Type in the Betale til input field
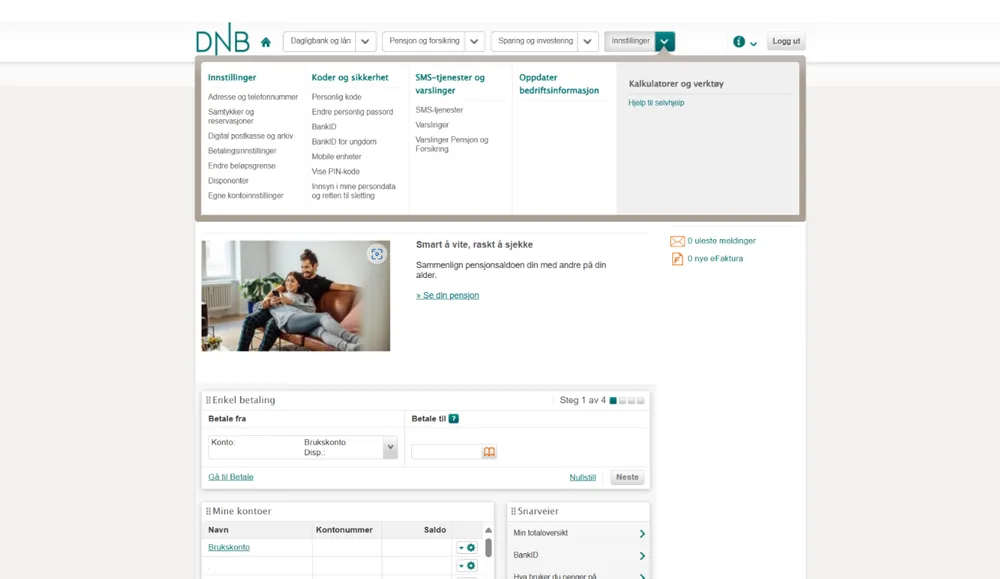The height and width of the screenshot is (579, 1000). click(446, 452)
